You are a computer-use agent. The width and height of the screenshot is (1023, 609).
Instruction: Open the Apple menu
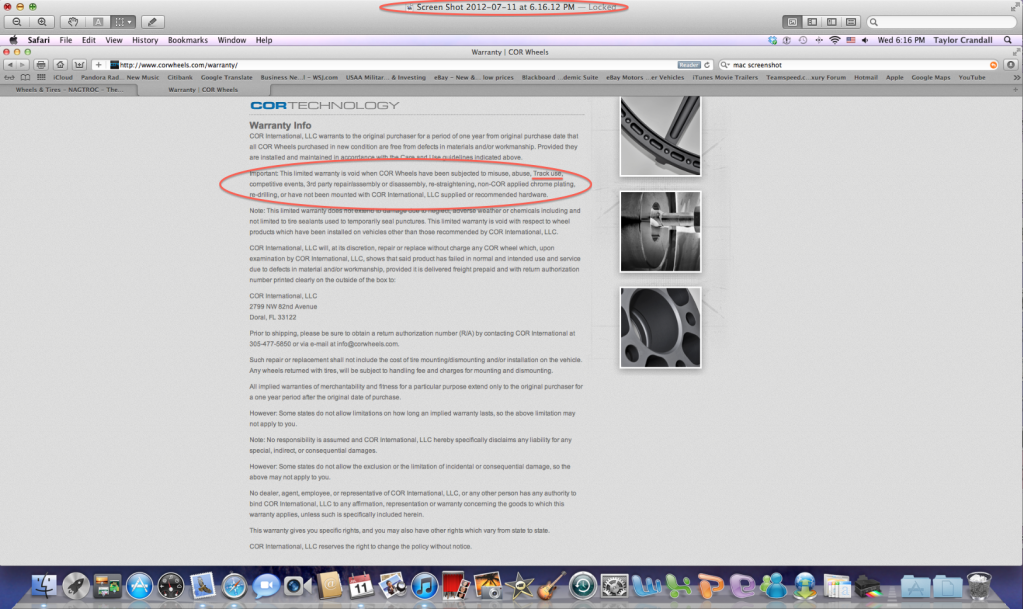pyautogui.click(x=13, y=40)
